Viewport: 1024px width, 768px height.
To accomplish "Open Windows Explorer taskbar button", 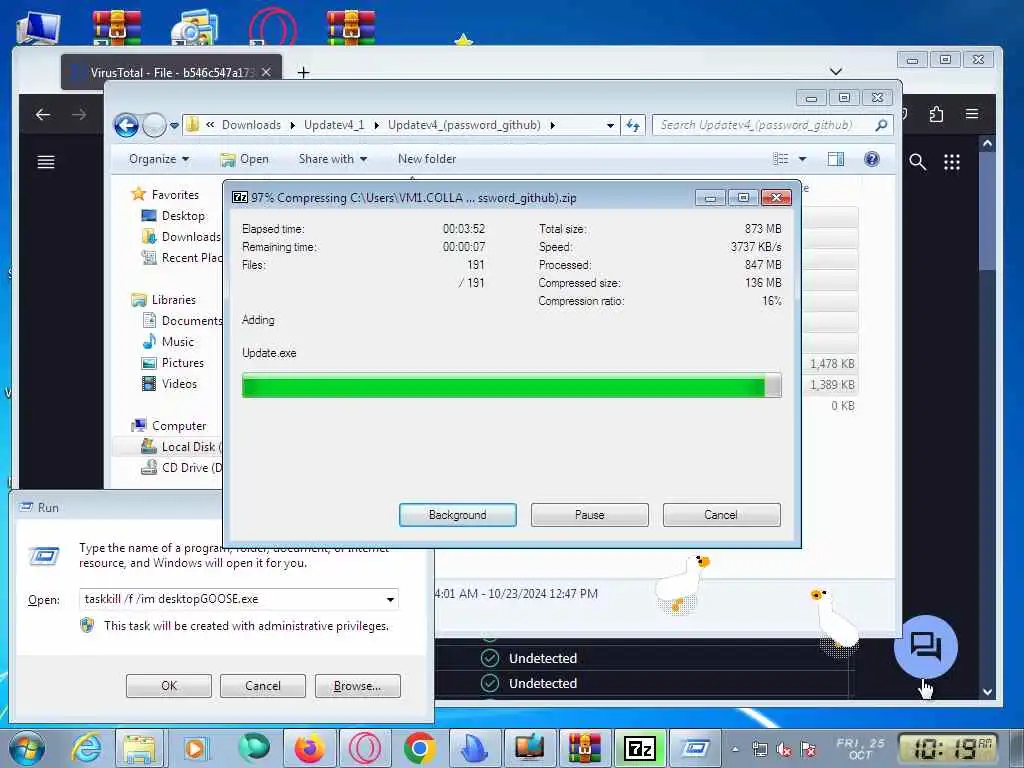I will pos(139,748).
